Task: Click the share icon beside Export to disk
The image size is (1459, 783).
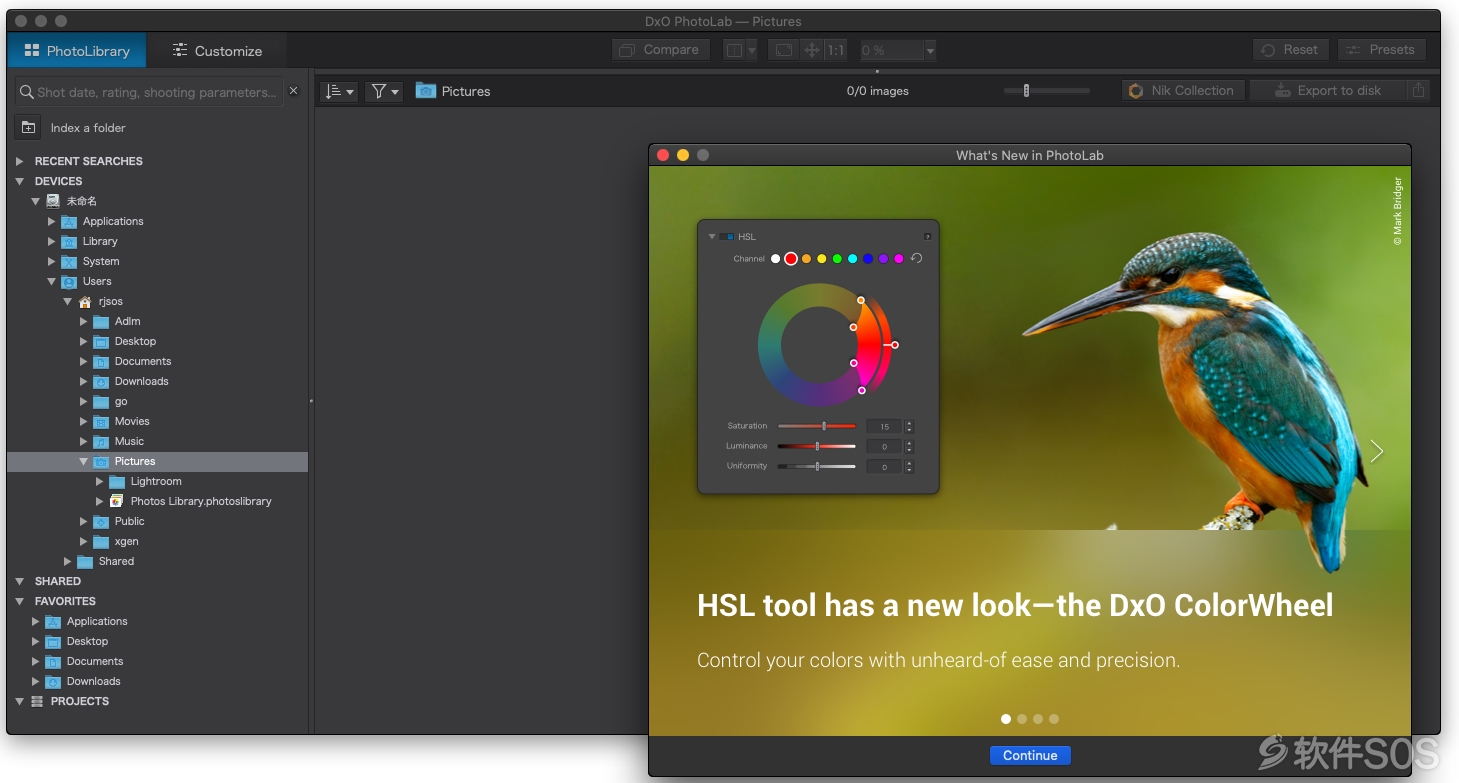Action: [x=1417, y=90]
